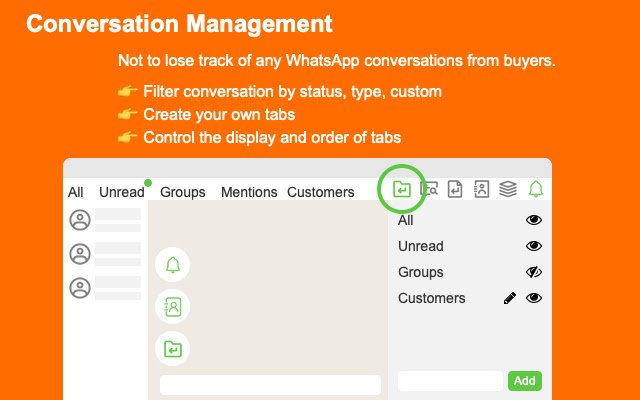The image size is (640, 400).
Task: Open the tab management folder icon in toolbar
Action: 402,189
